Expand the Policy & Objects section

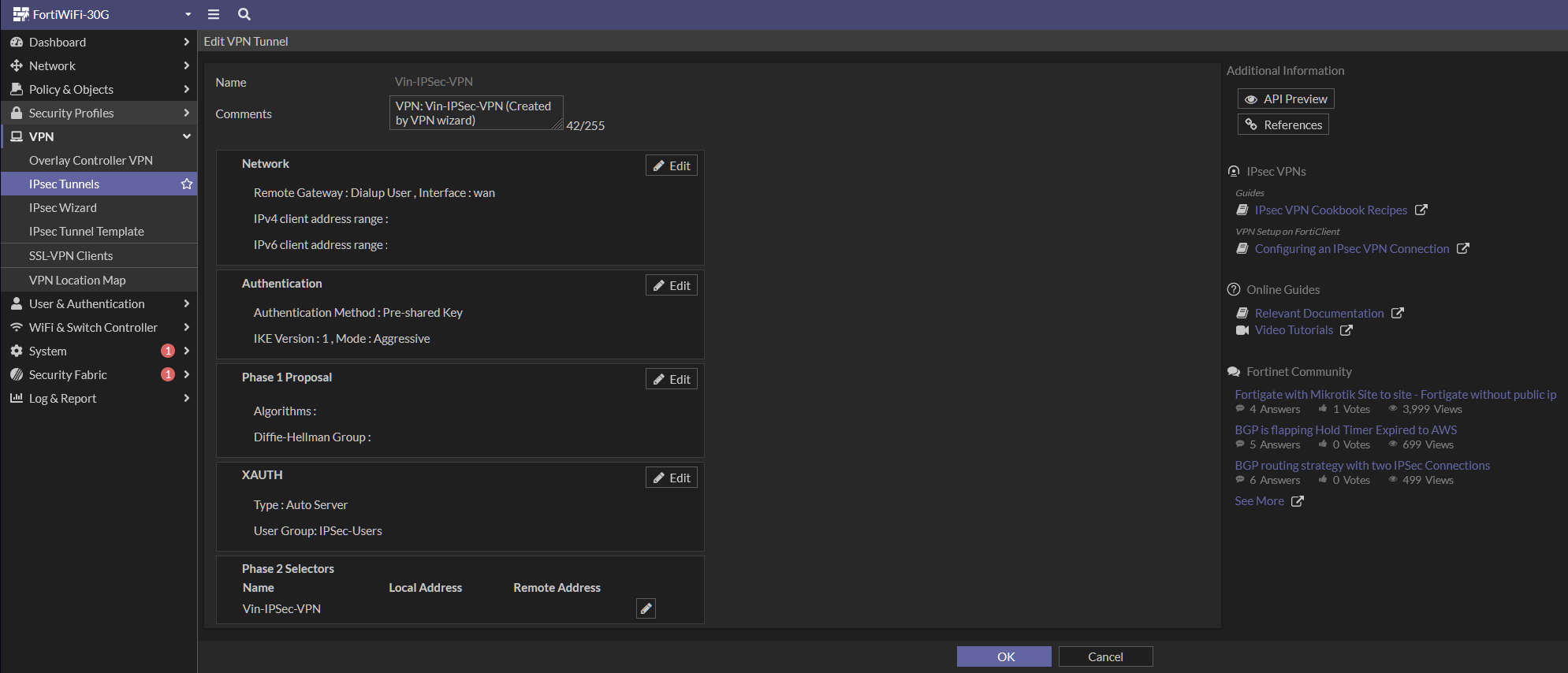[187, 89]
